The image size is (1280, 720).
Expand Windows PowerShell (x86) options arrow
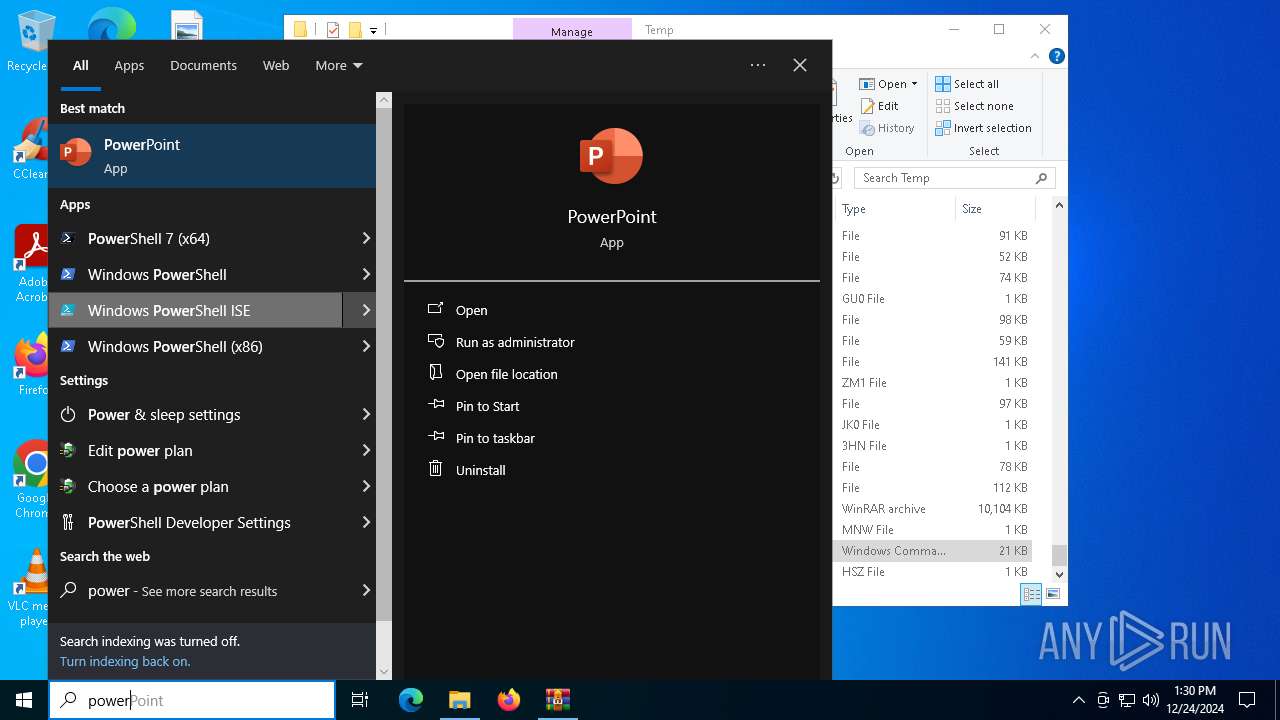coord(366,346)
